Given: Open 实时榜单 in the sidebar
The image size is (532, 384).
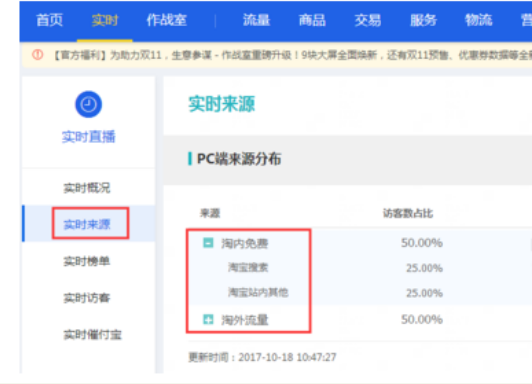Looking at the screenshot, I should coord(87,261).
